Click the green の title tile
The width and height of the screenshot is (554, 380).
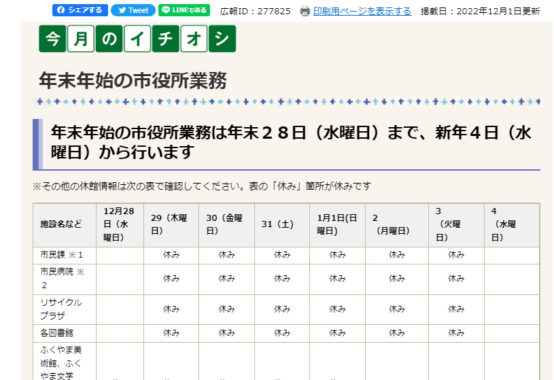[109, 38]
